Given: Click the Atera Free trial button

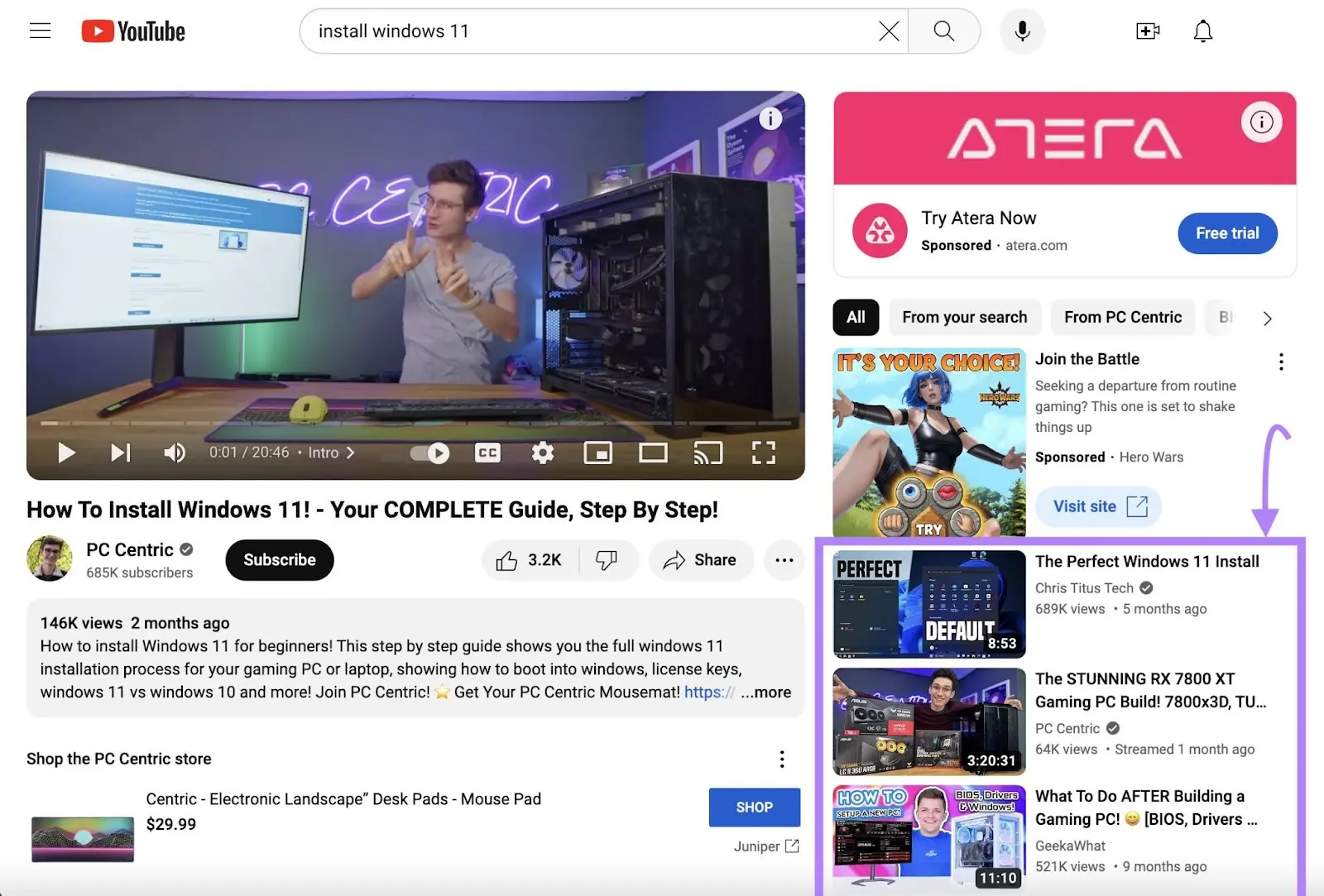Looking at the screenshot, I should pyautogui.click(x=1227, y=233).
